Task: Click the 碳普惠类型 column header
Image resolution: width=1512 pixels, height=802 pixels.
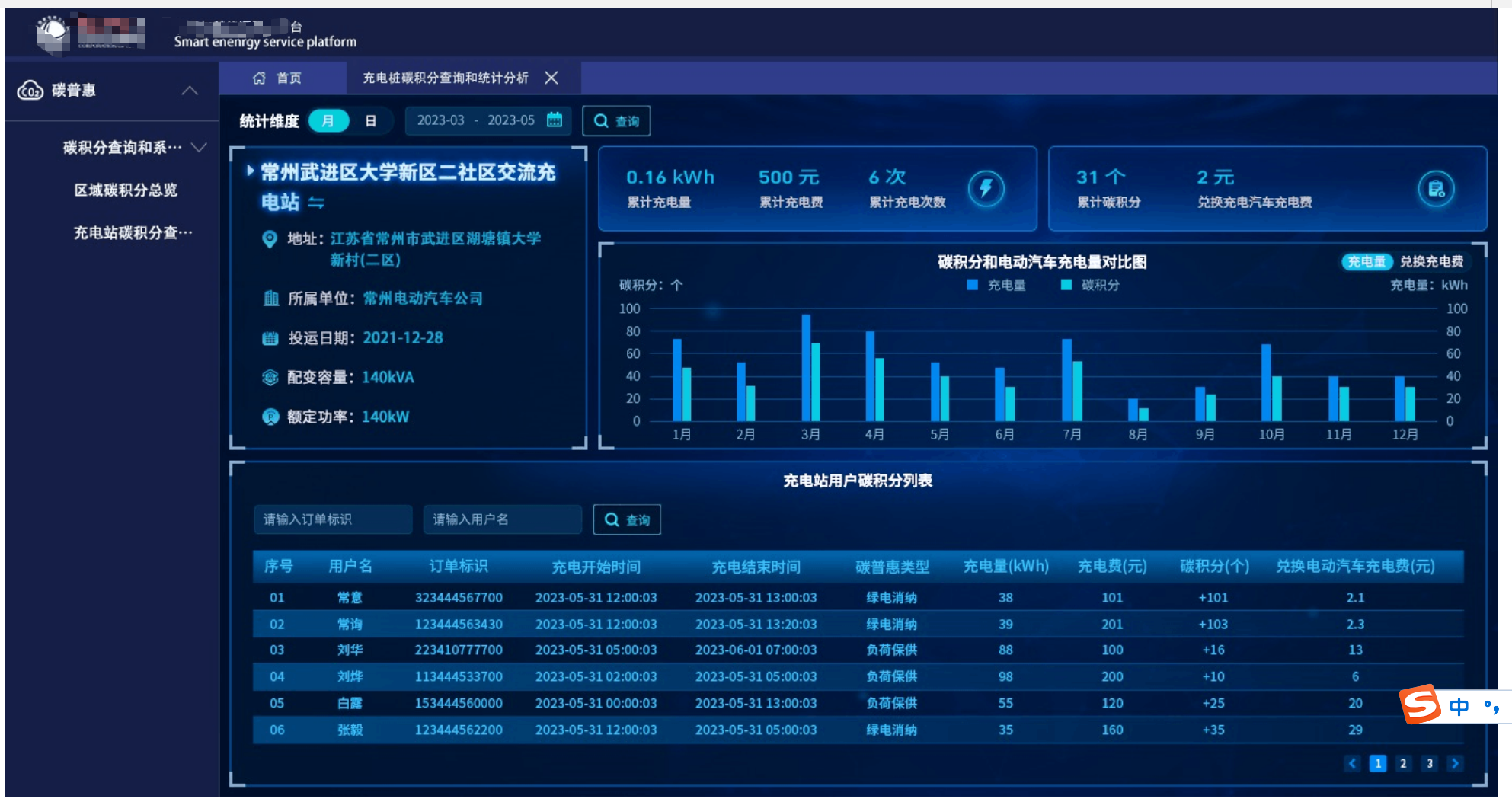Action: [x=892, y=567]
